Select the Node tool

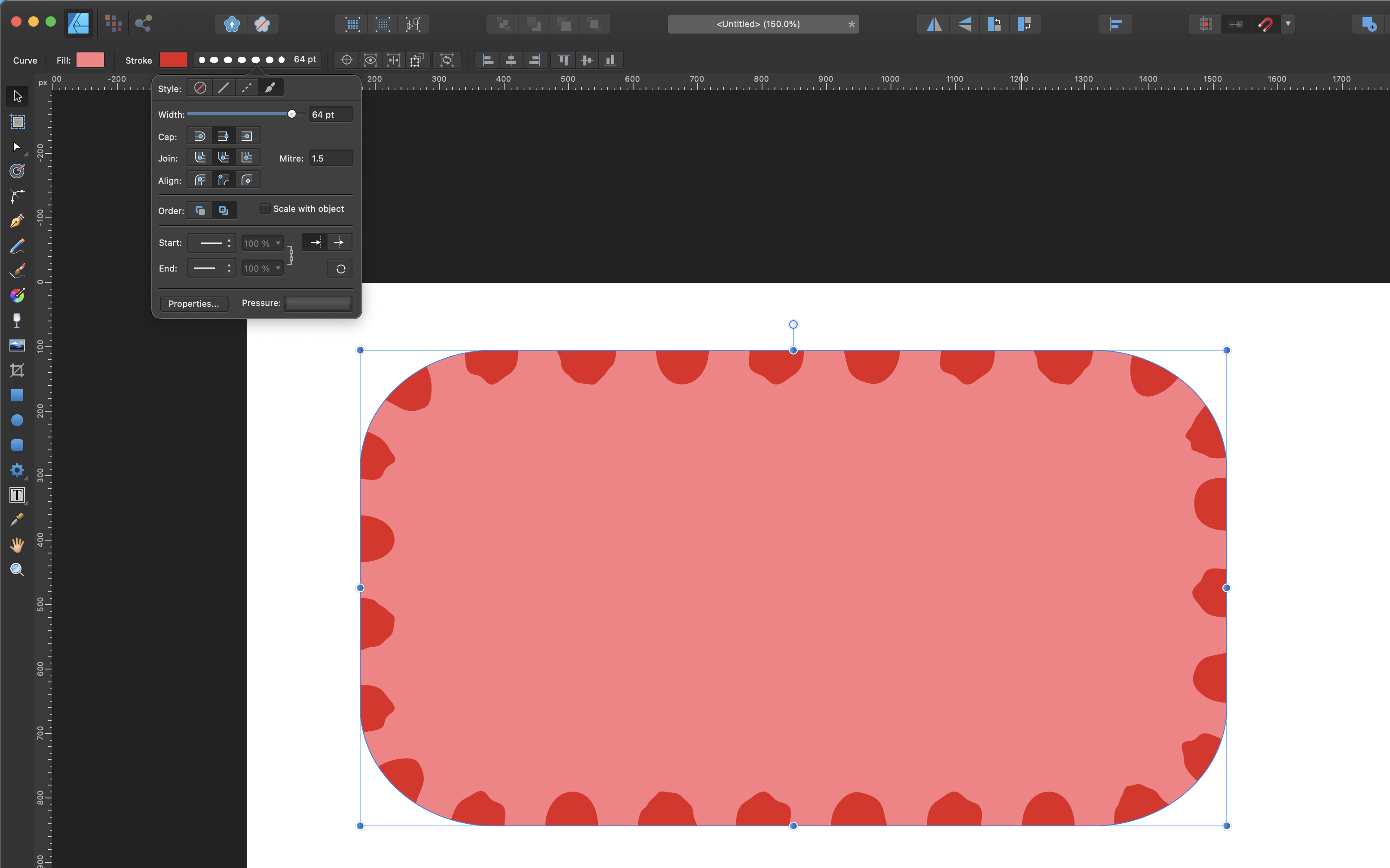pos(17,147)
